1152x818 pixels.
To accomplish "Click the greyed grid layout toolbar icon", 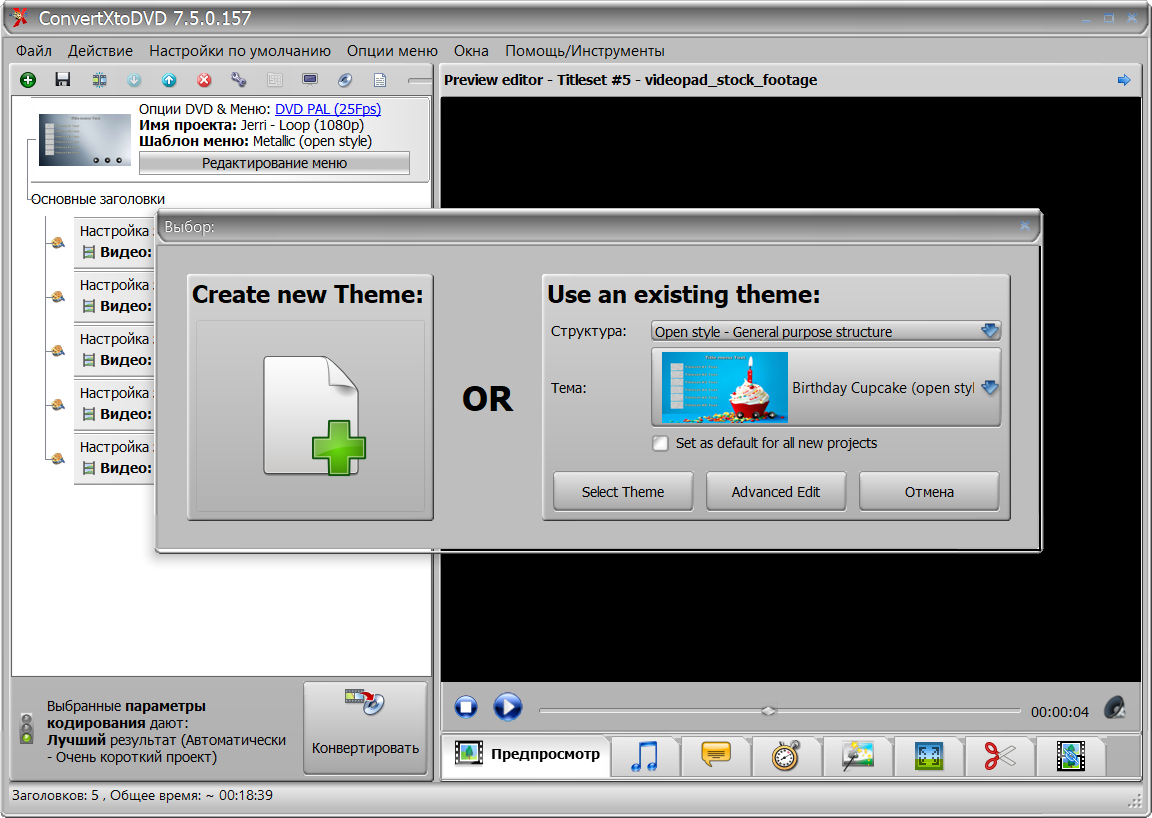I will click(x=275, y=80).
